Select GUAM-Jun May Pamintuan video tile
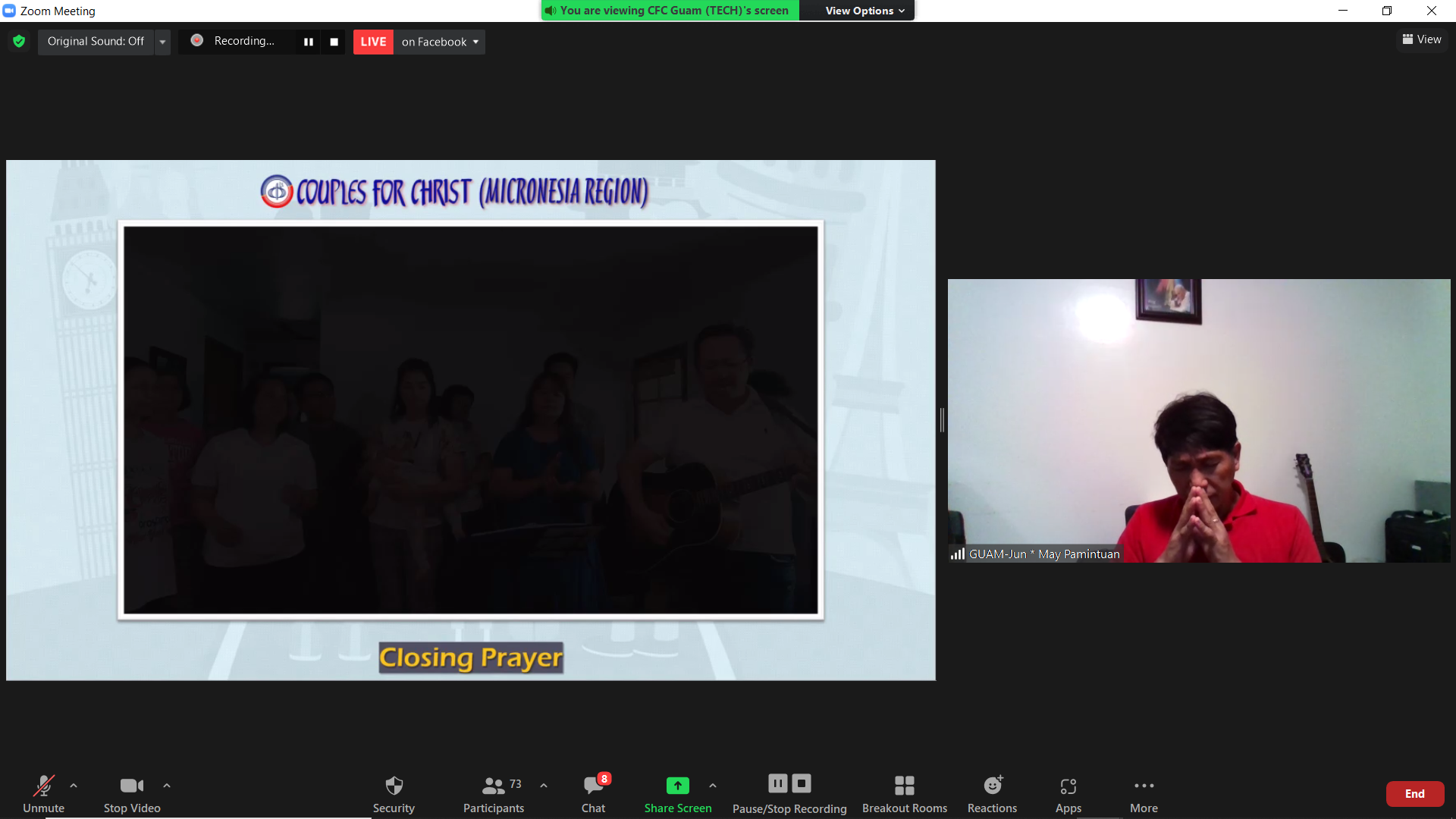The image size is (1456, 819). point(1199,421)
